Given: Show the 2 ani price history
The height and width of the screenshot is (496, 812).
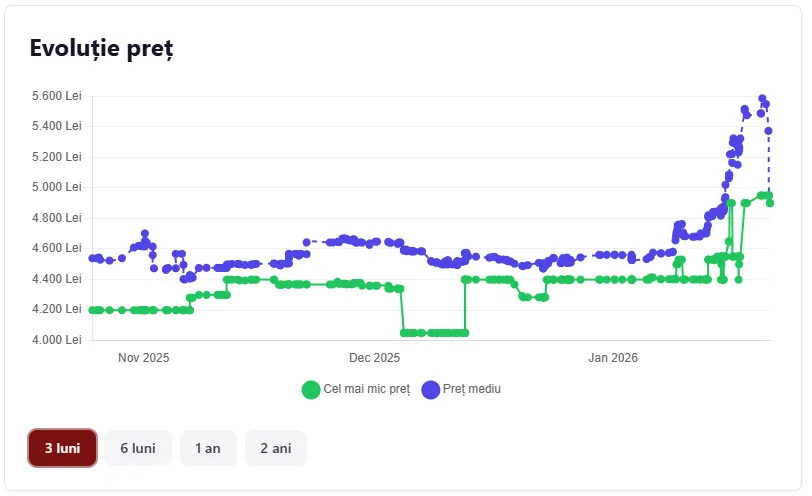Looking at the screenshot, I should (275, 448).
